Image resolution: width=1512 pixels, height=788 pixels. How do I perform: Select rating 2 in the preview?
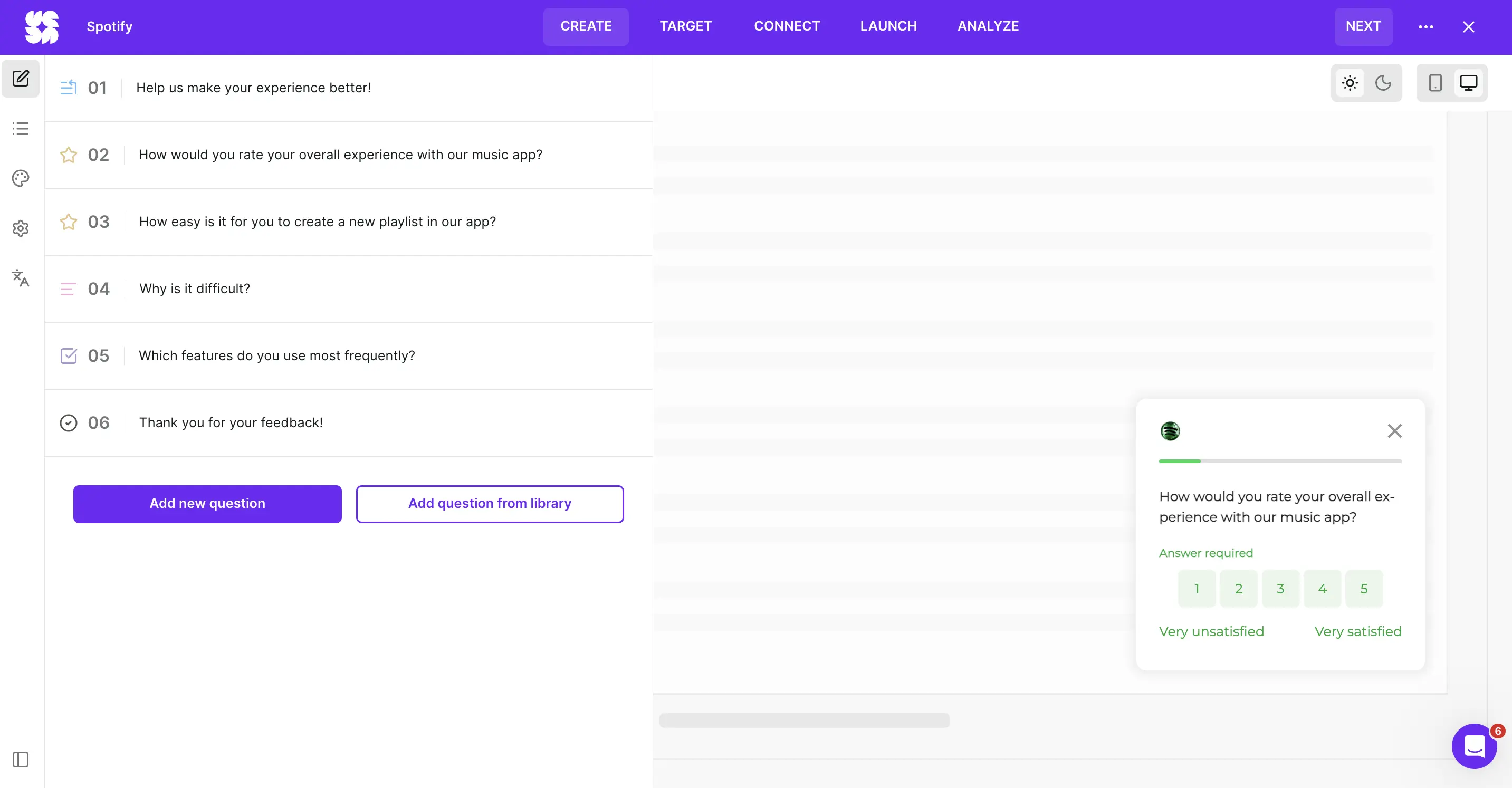pos(1239,589)
